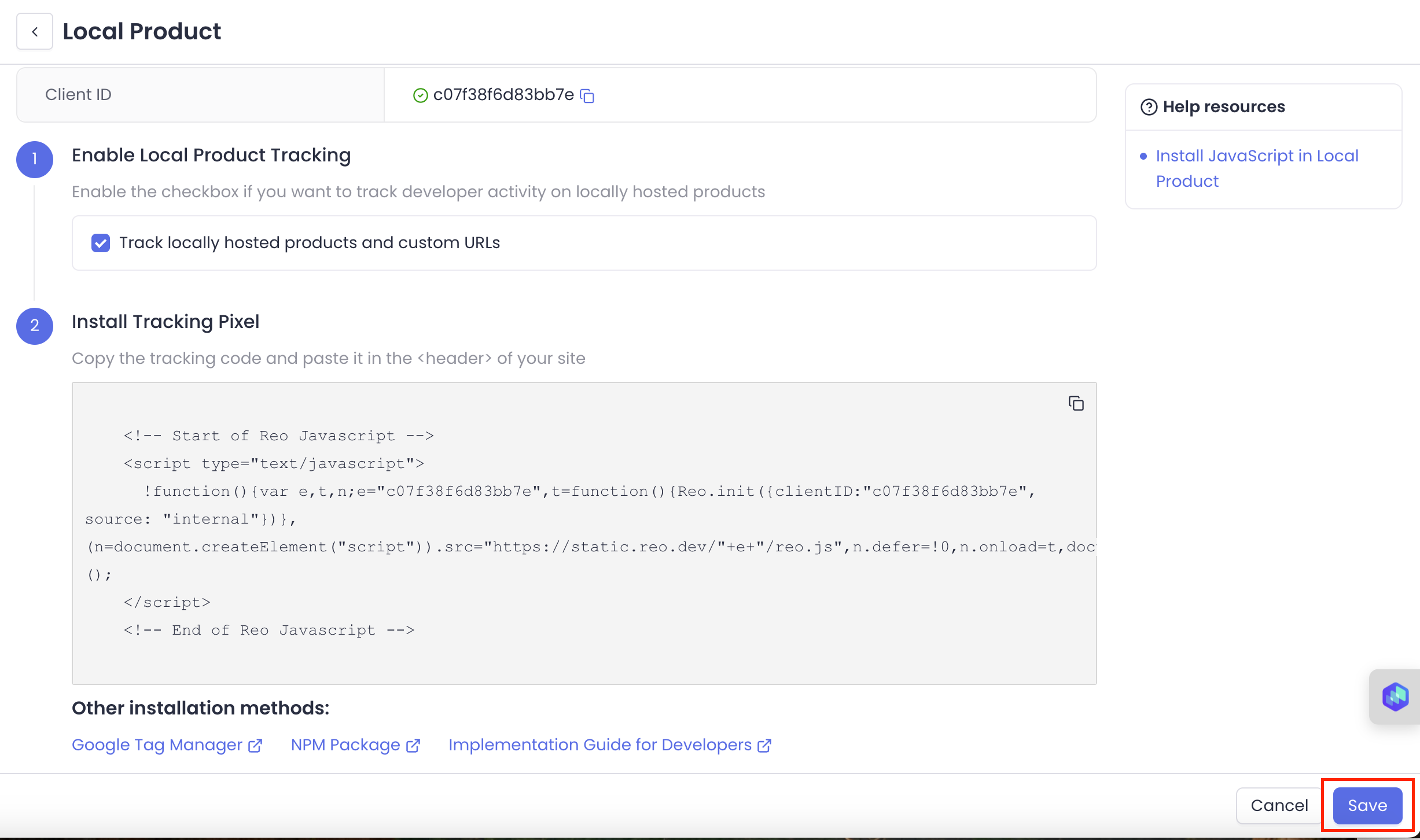
Task: Open the NPM Package link
Action: pos(345,745)
